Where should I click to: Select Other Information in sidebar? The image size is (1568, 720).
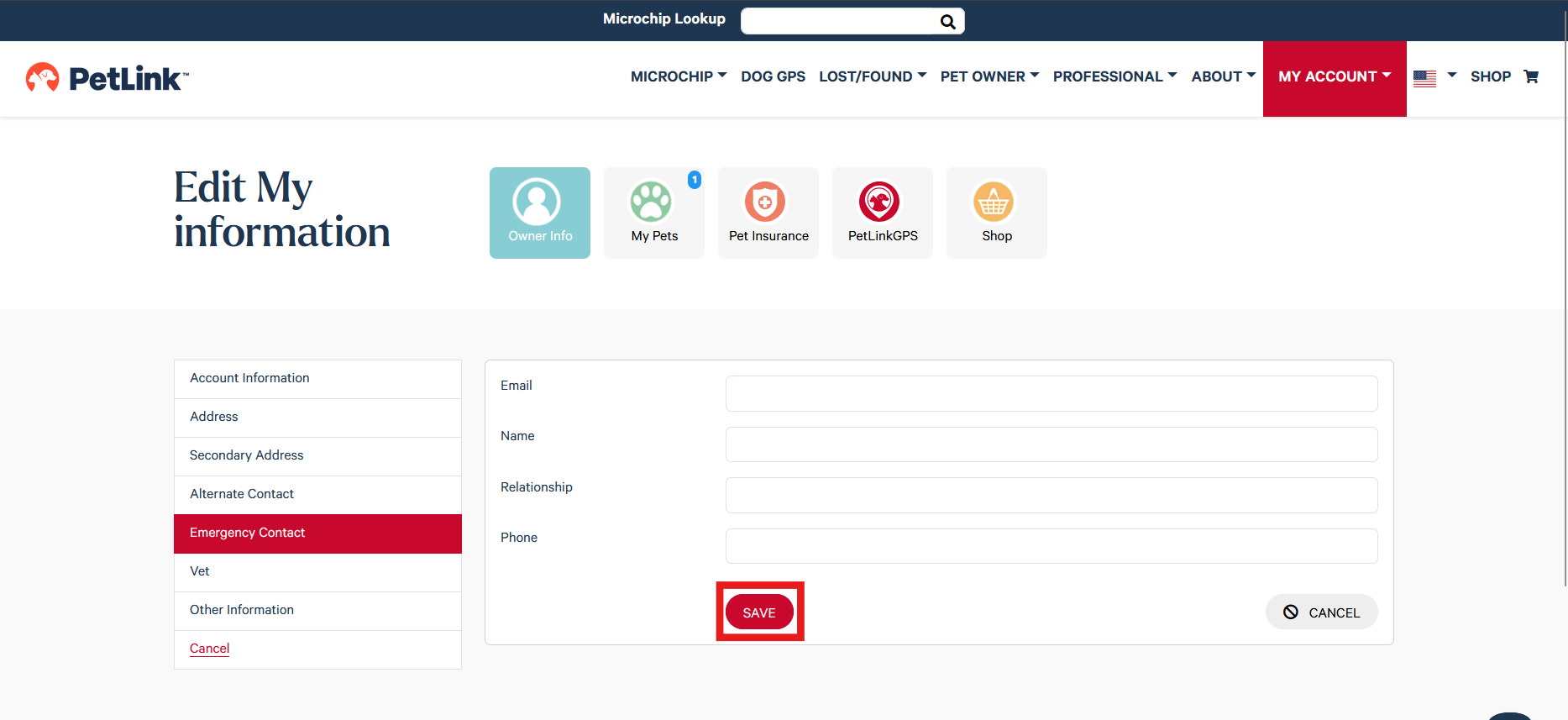click(x=317, y=611)
